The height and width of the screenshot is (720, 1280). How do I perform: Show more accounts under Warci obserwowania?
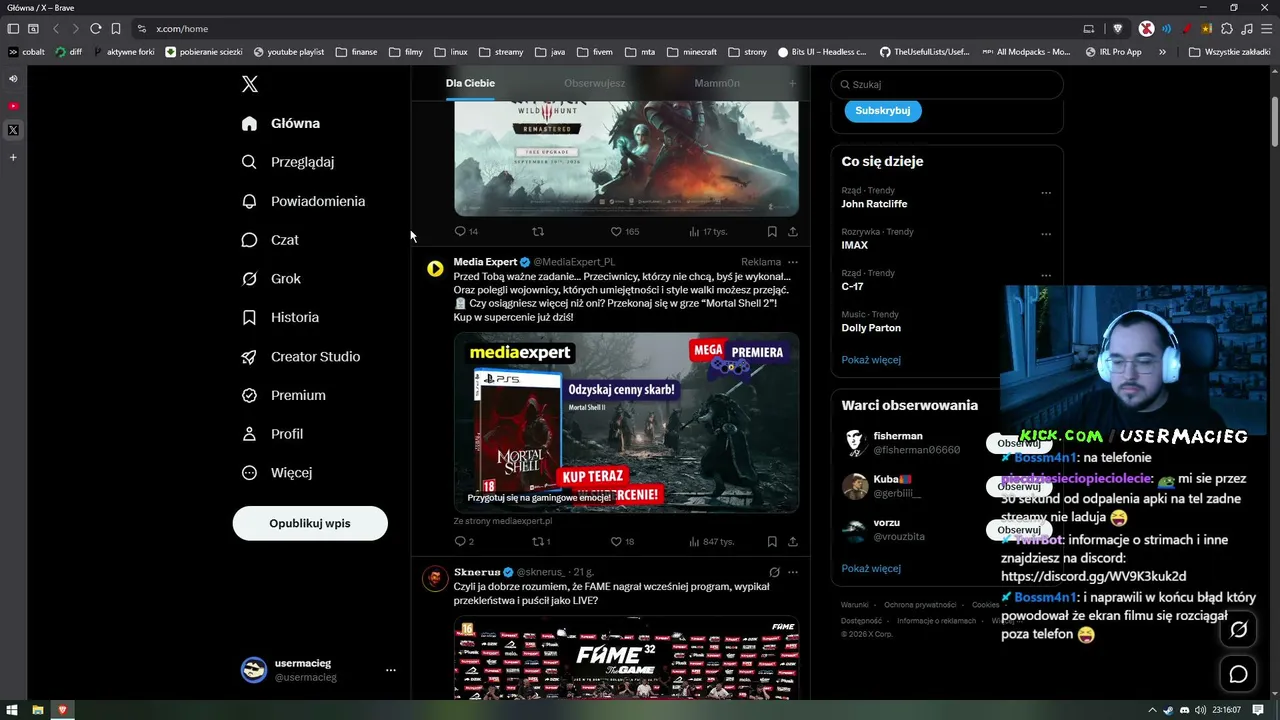(x=871, y=568)
